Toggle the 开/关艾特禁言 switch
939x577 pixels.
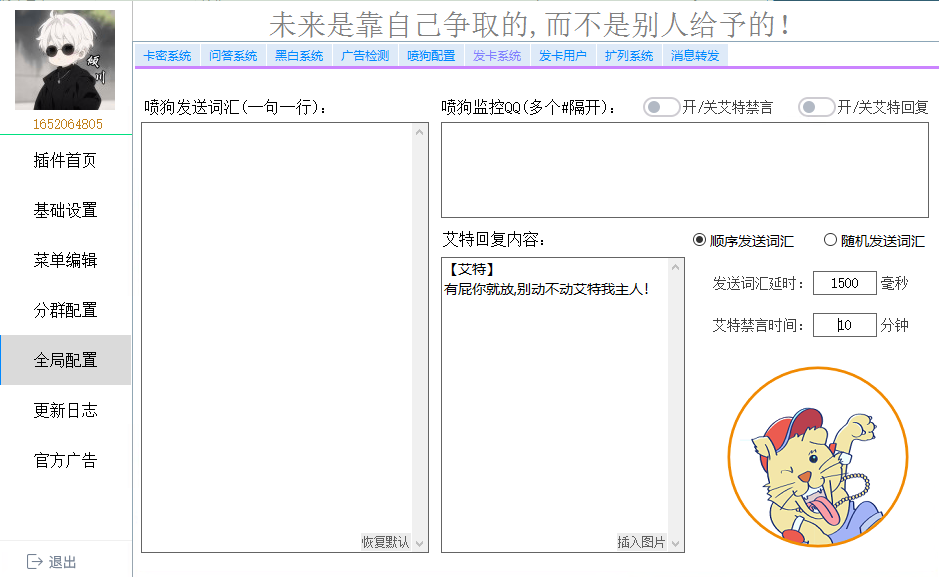pyautogui.click(x=661, y=107)
